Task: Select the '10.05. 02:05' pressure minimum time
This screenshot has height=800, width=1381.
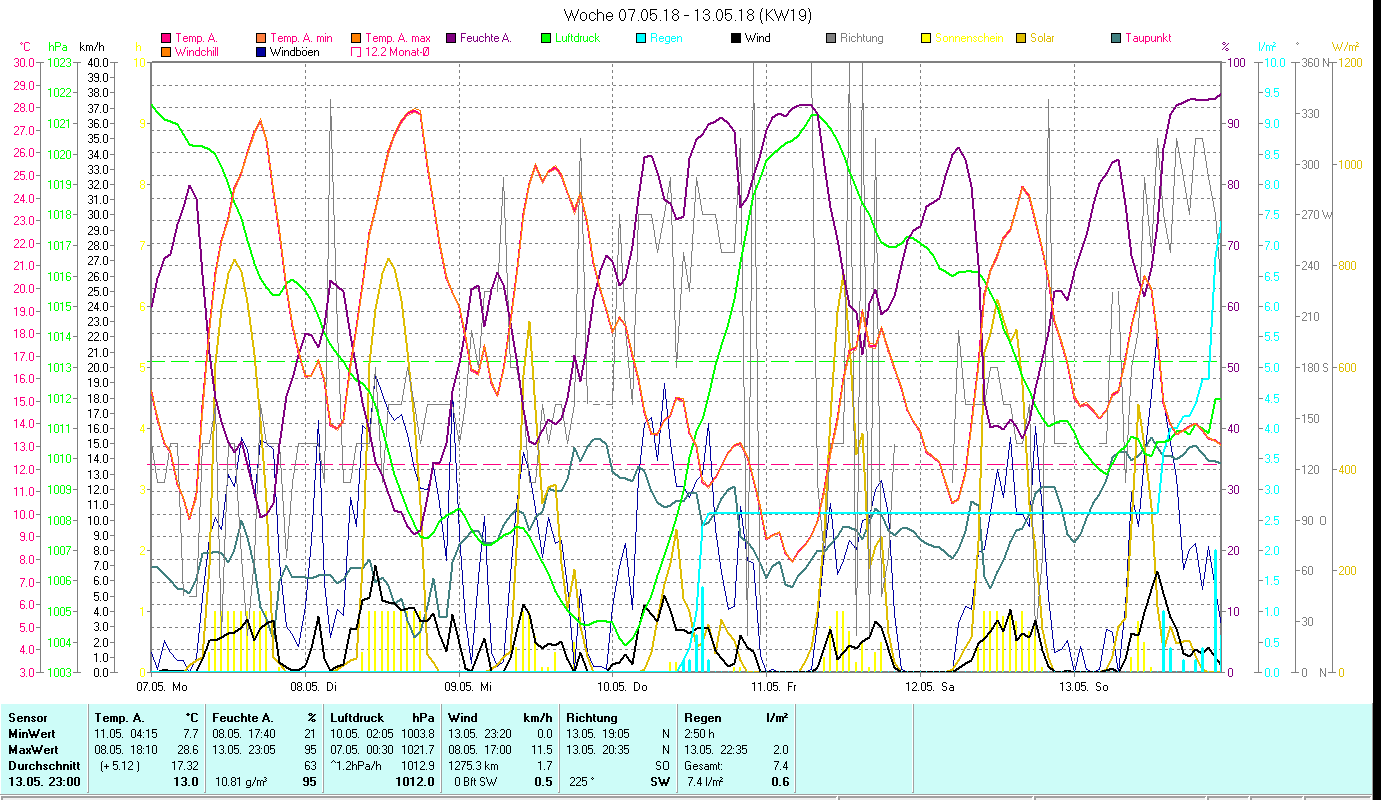Action: pyautogui.click(x=361, y=734)
